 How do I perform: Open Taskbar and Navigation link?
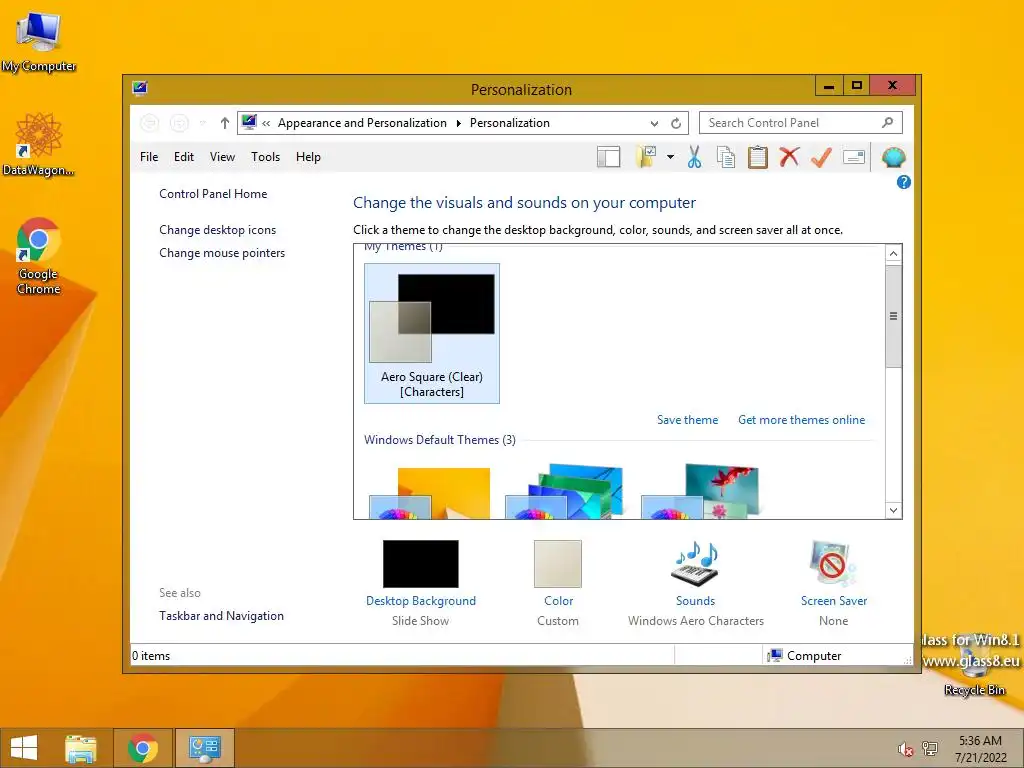(221, 616)
